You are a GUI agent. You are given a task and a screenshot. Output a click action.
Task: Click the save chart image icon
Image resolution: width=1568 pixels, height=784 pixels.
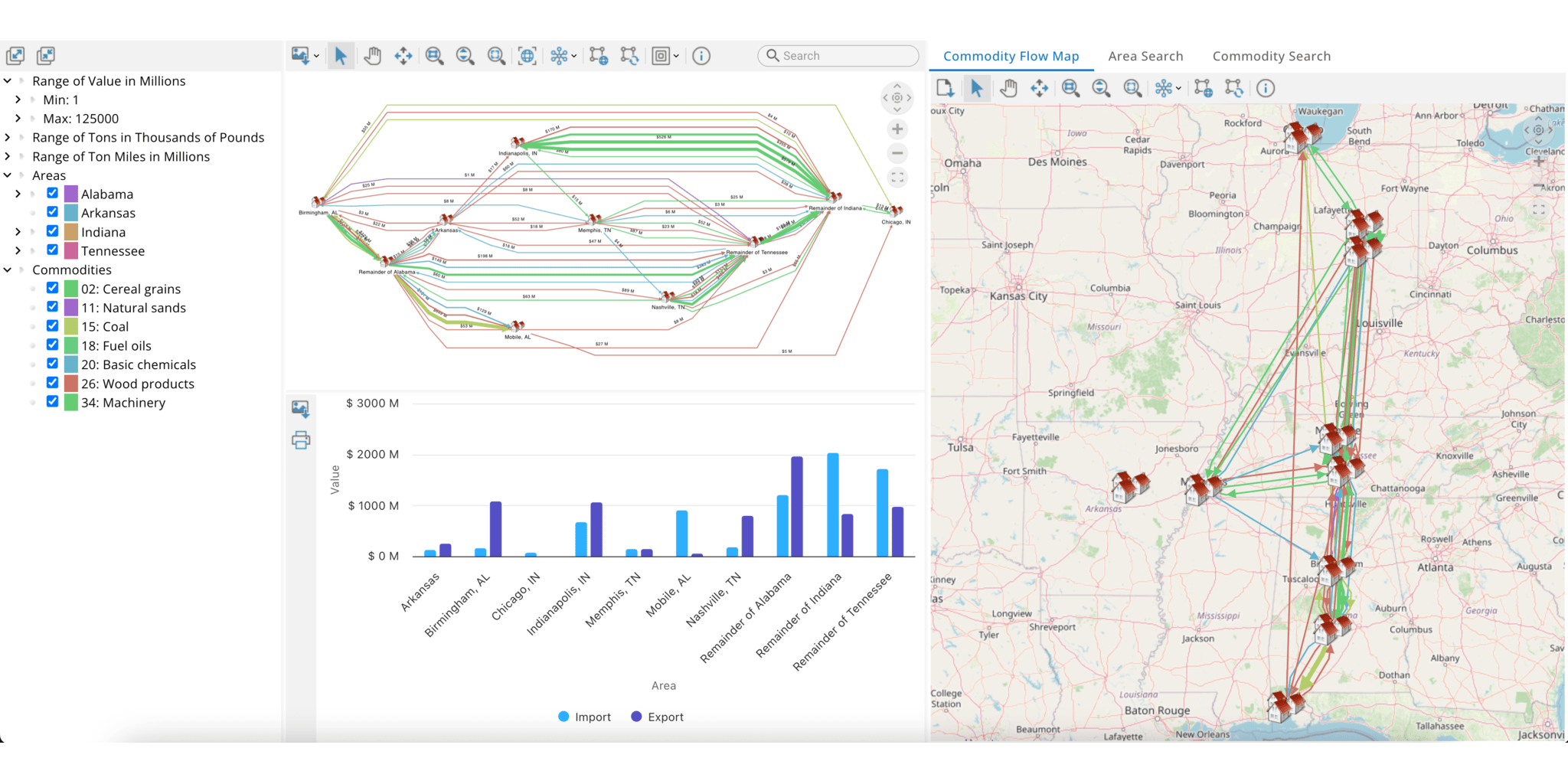click(x=301, y=410)
